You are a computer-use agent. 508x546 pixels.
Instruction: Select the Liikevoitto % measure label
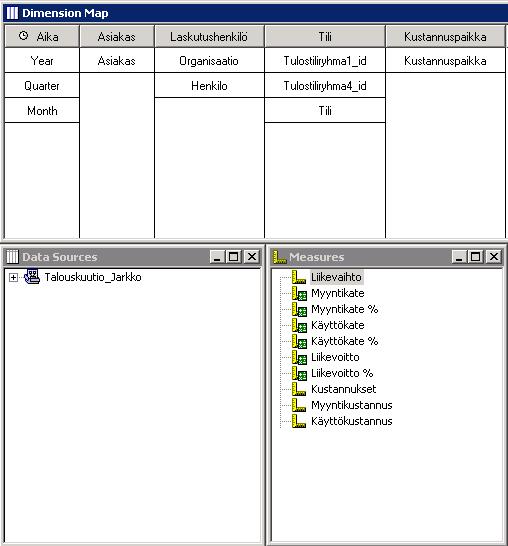point(342,373)
